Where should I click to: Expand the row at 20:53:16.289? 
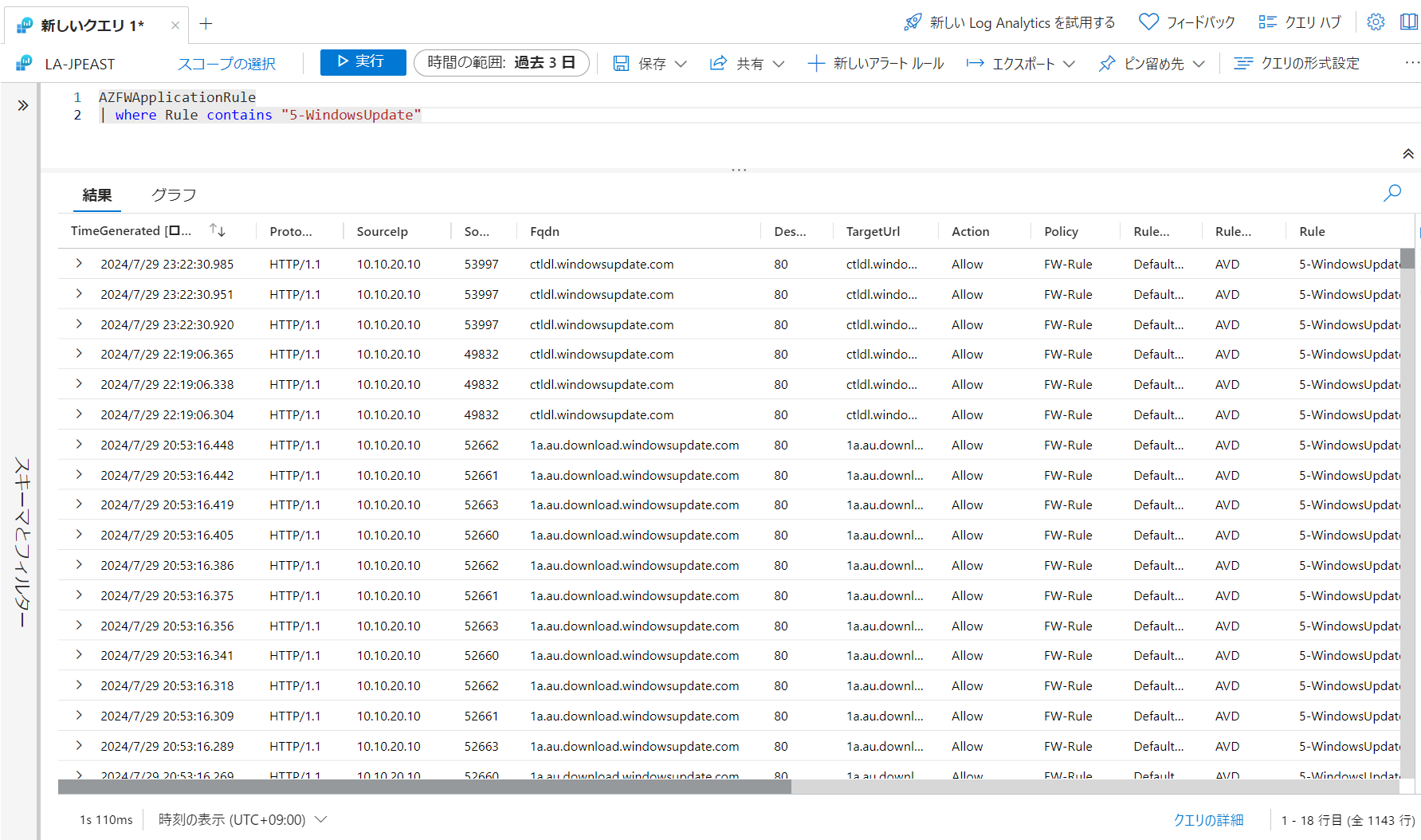(79, 745)
